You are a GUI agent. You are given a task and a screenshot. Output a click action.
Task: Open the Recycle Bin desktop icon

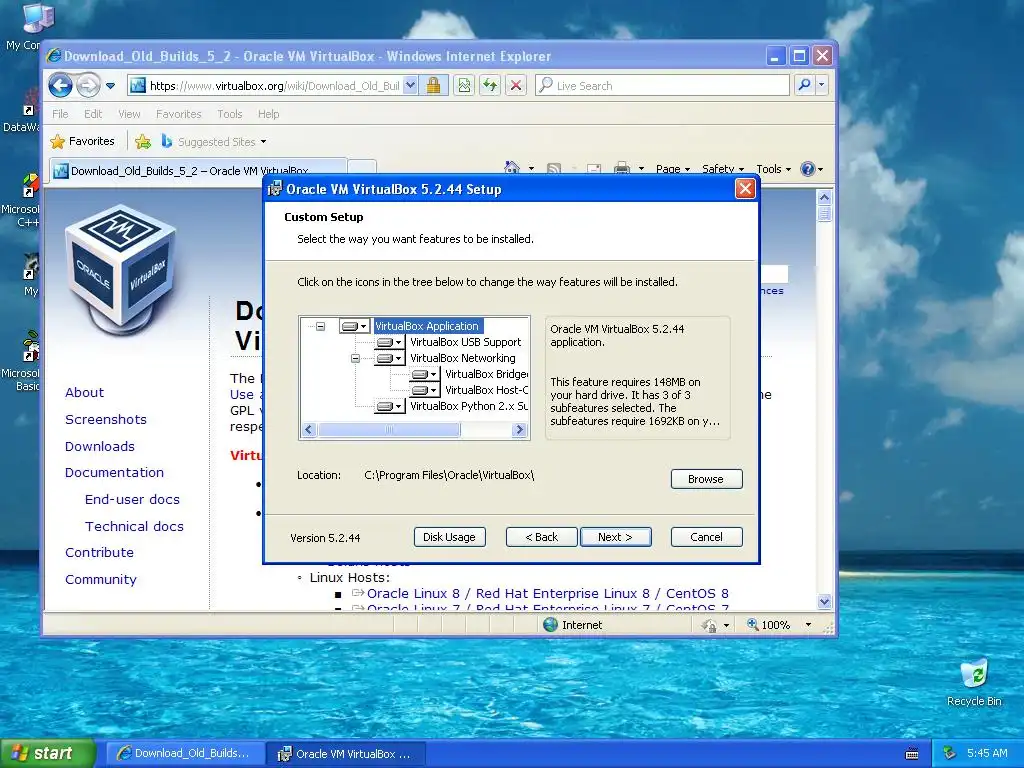pyautogui.click(x=974, y=682)
